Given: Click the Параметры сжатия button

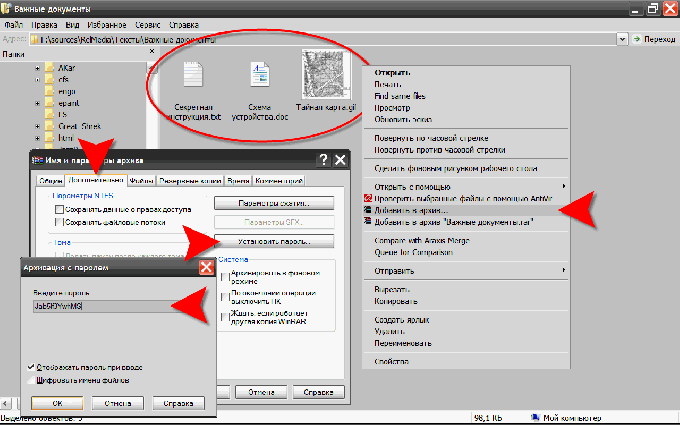Looking at the screenshot, I should (274, 203).
